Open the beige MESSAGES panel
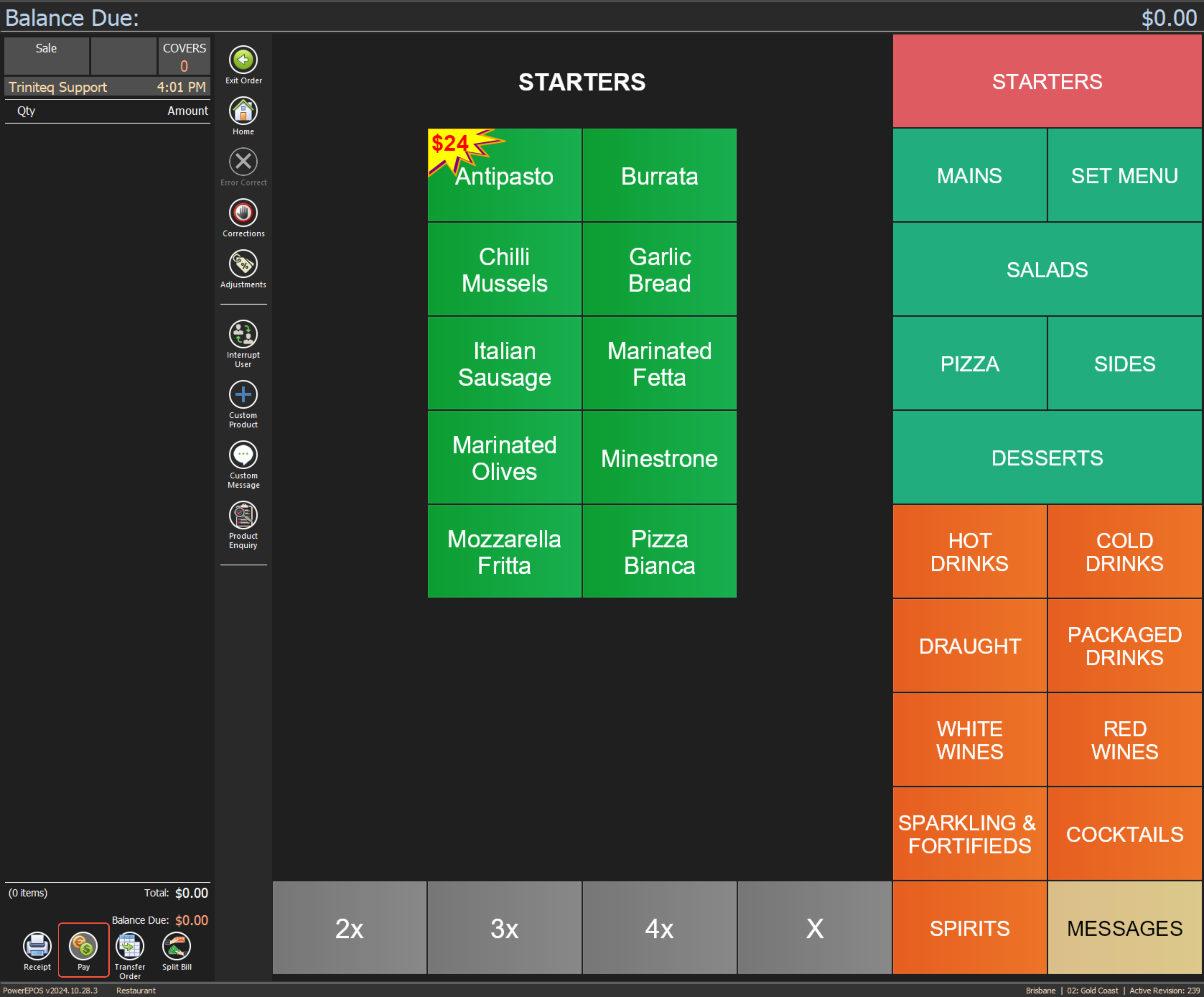The width and height of the screenshot is (1204, 997). pos(1124,928)
